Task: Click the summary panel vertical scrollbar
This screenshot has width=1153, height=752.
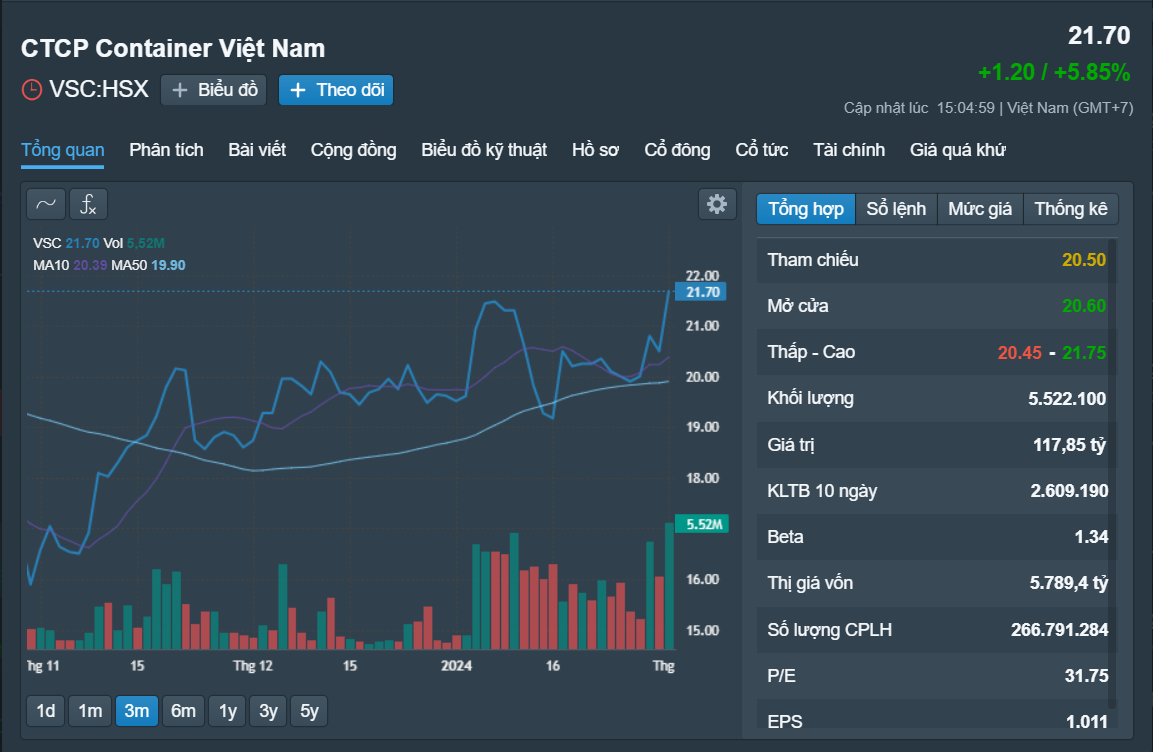Action: (1112, 474)
